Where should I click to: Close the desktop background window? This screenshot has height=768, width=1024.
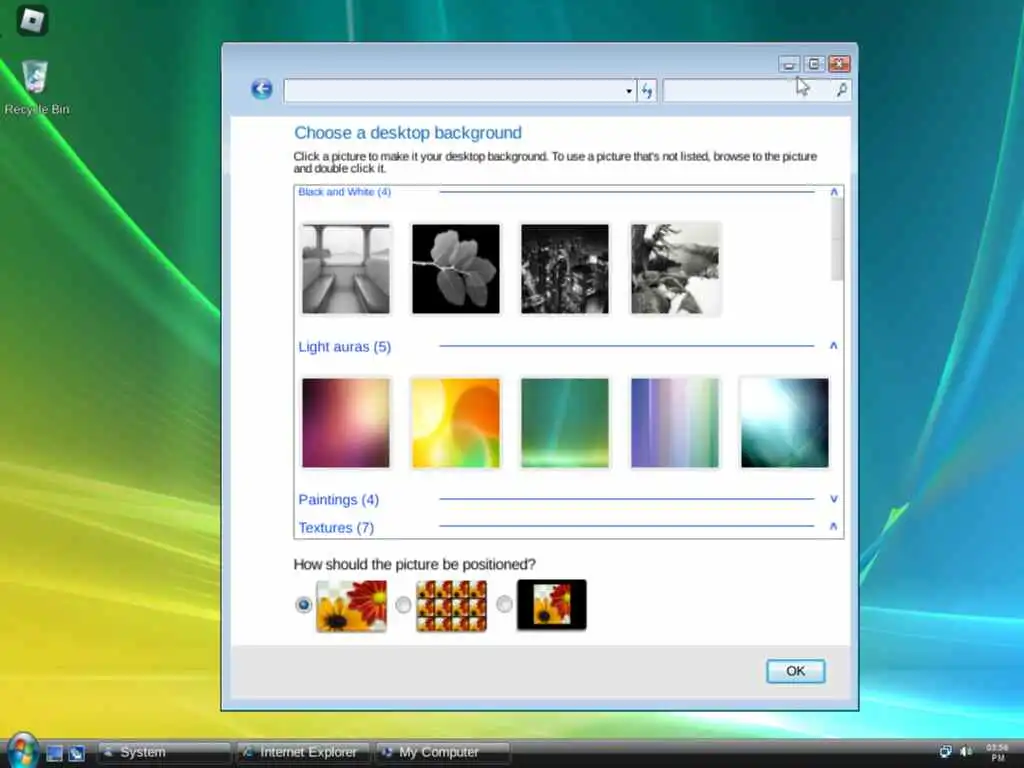[x=839, y=64]
